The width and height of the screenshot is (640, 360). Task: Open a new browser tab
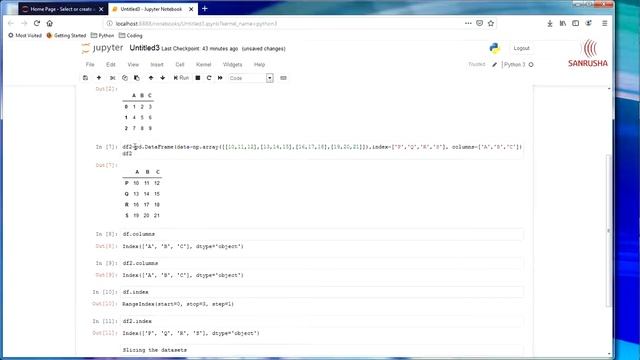click(x=204, y=9)
